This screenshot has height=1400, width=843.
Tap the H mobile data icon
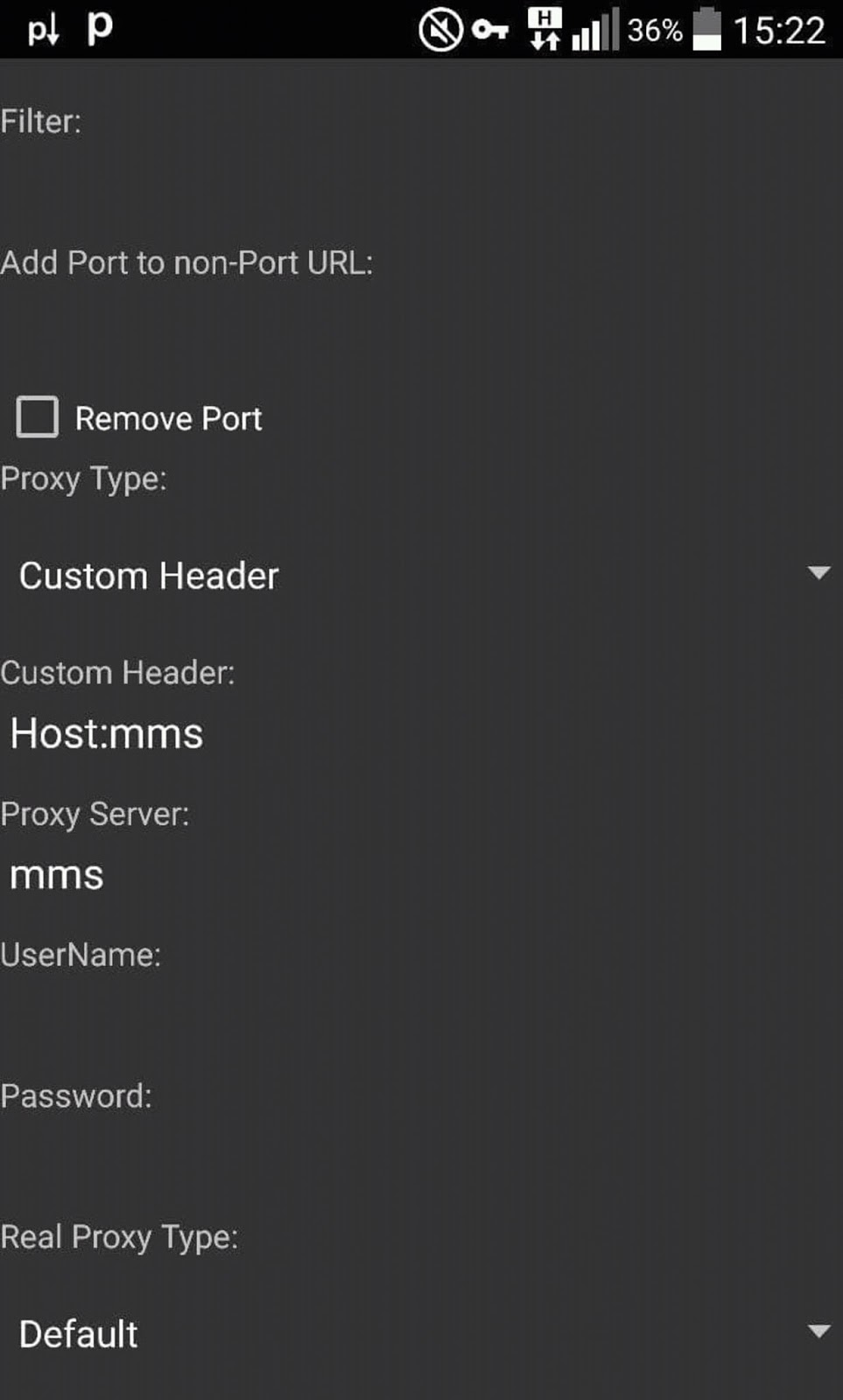pos(544,29)
